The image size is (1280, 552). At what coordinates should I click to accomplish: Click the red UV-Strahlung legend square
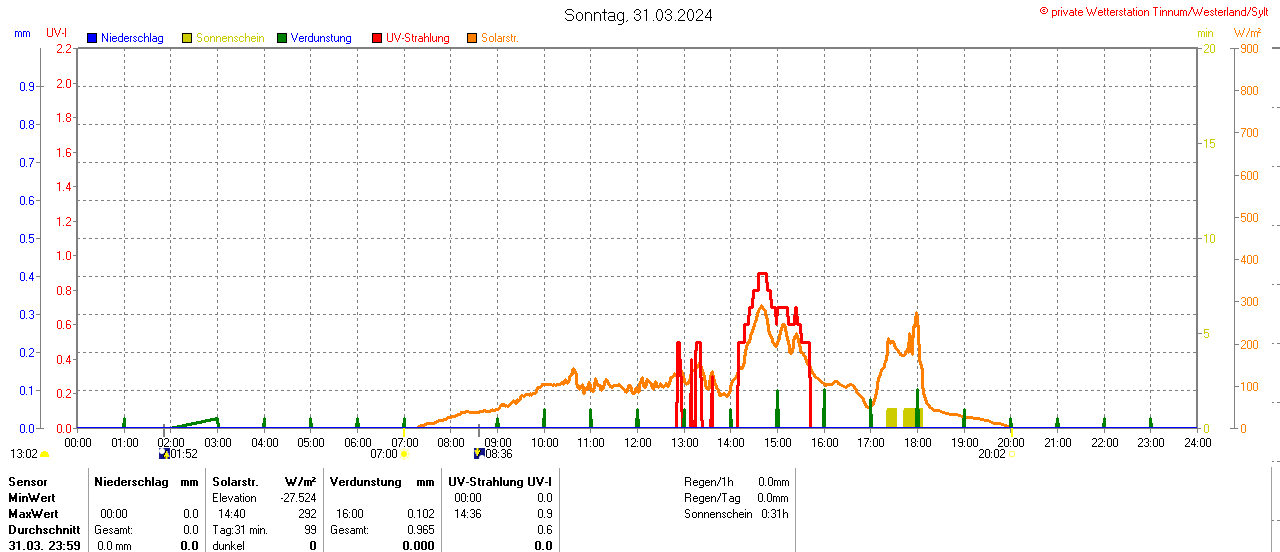(377, 38)
